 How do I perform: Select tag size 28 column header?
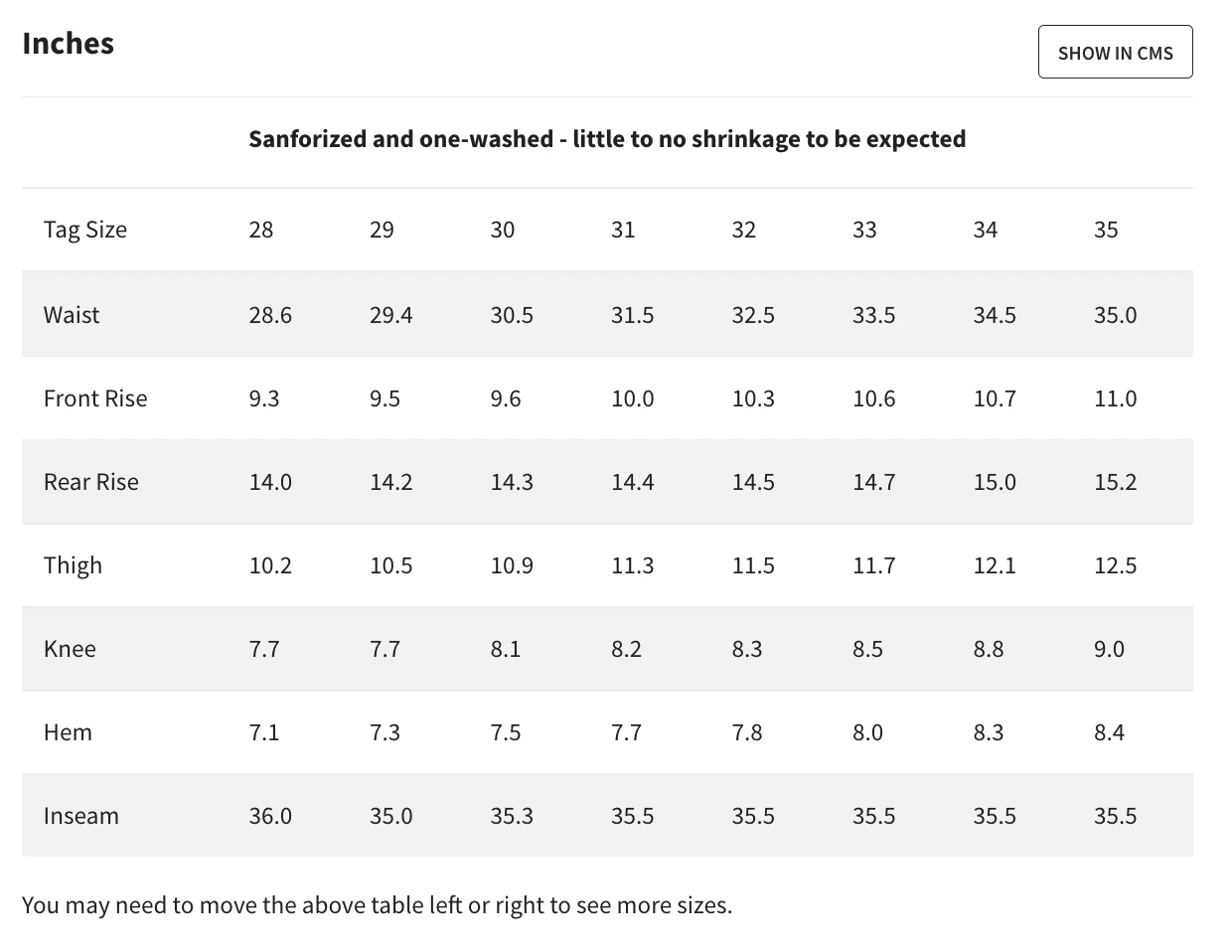(x=261, y=230)
